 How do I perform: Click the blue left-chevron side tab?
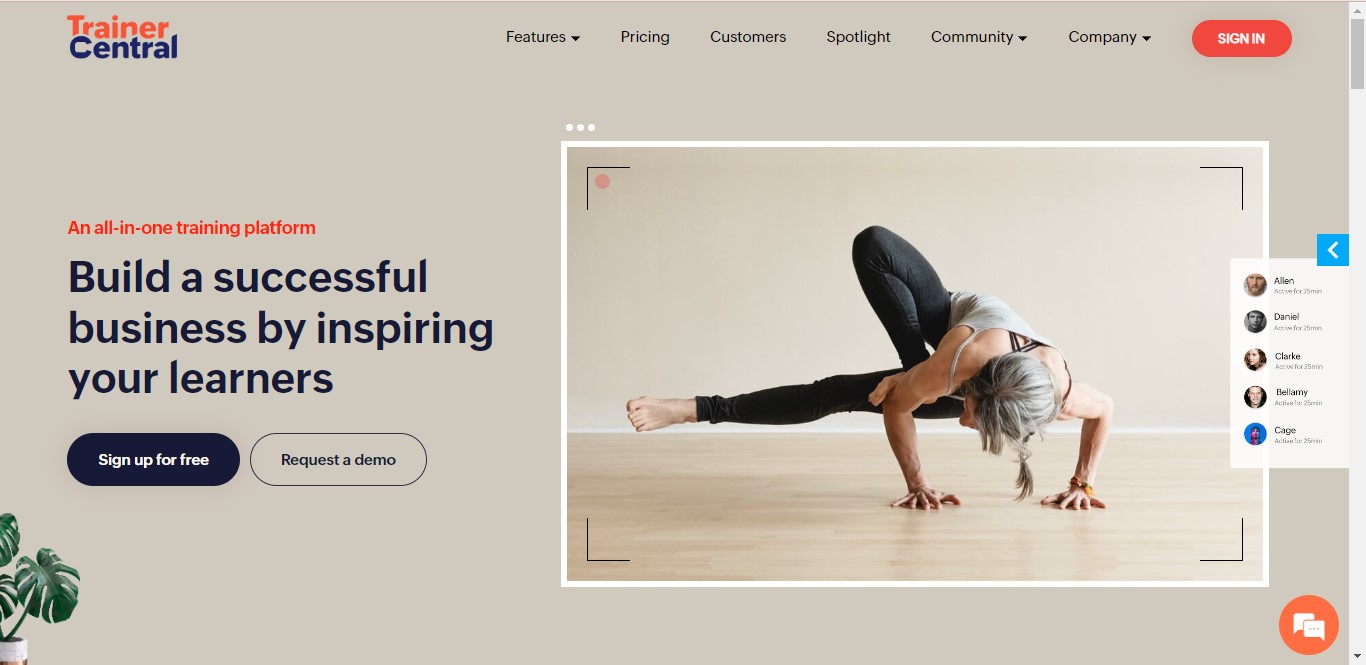pyautogui.click(x=1333, y=250)
